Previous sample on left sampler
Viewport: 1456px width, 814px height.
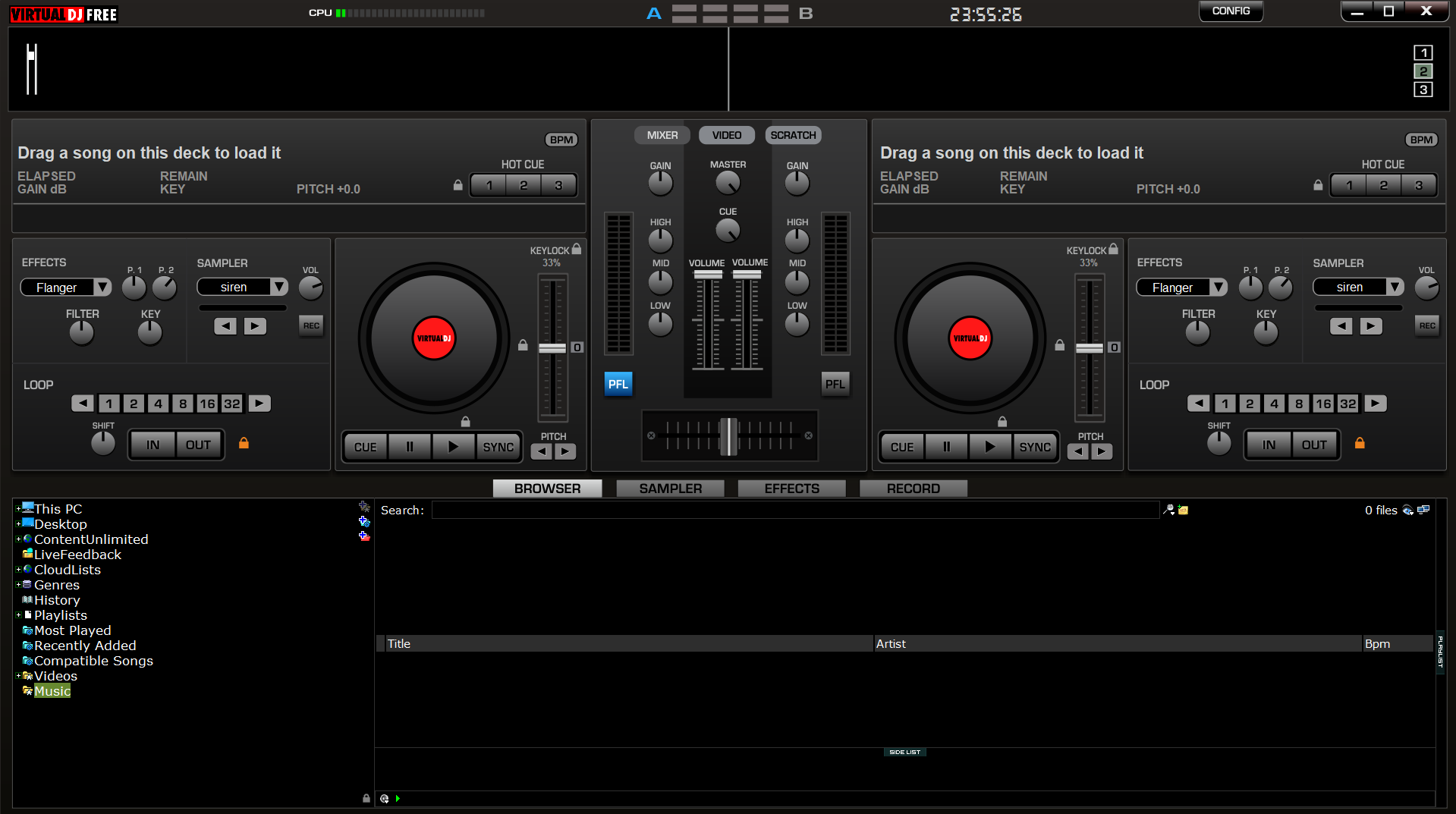(225, 326)
